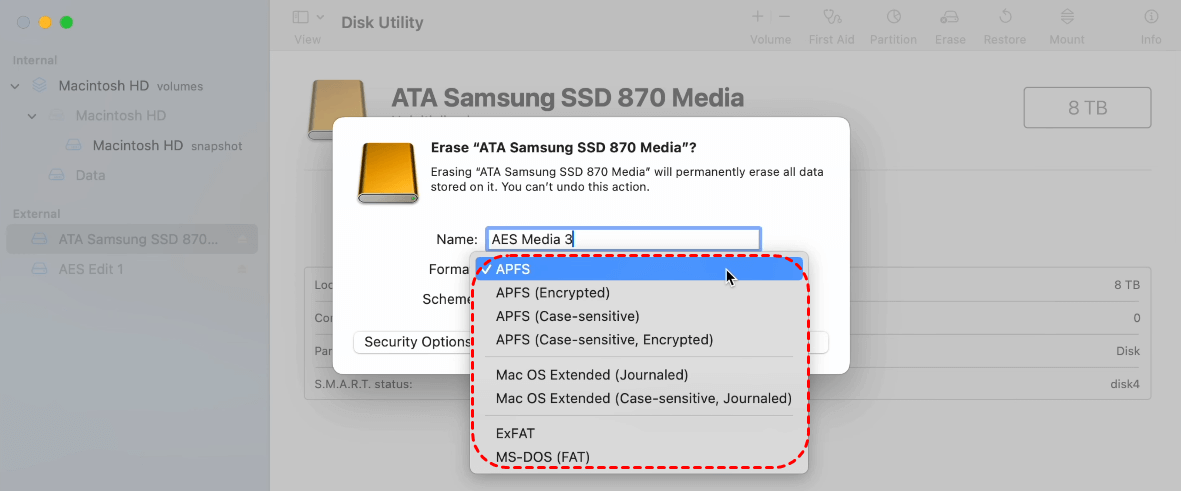Click the Erase toolbar icon
This screenshot has width=1181, height=491.
tap(950, 17)
